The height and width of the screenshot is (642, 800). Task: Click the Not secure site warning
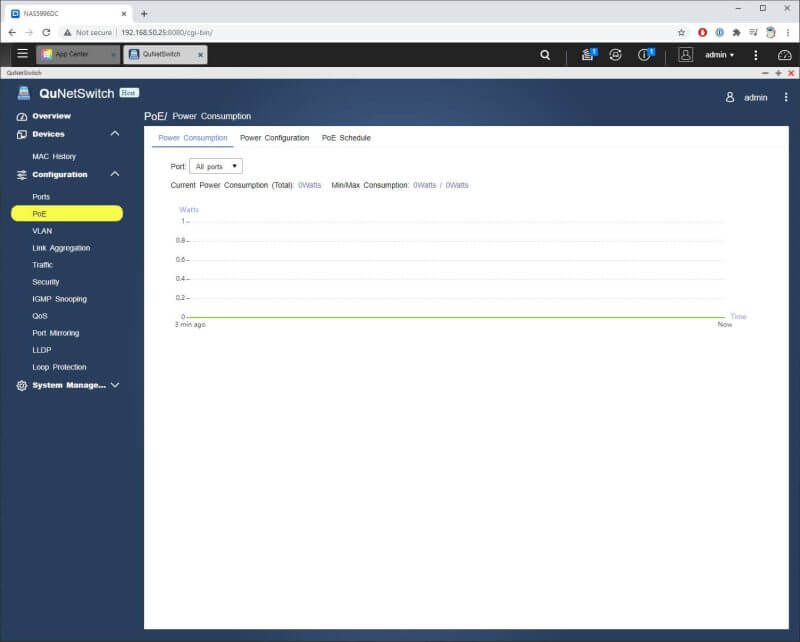tap(88, 33)
